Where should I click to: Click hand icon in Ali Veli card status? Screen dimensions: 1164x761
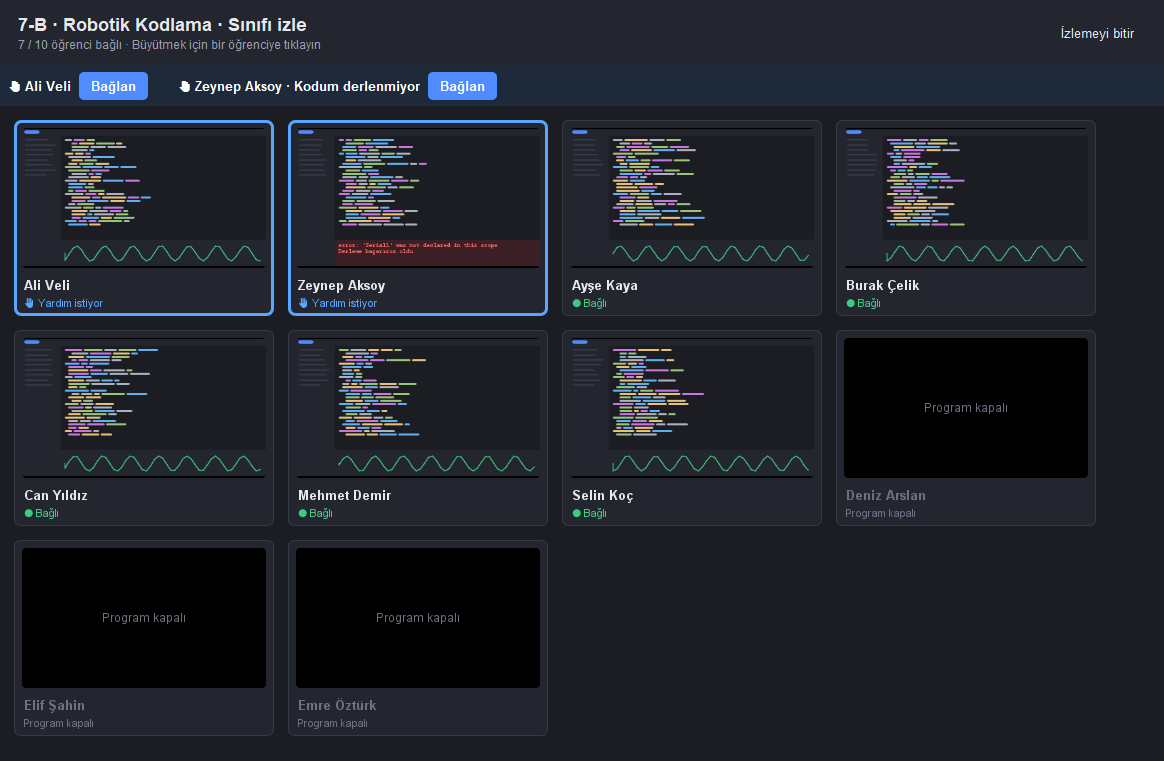tap(30, 303)
